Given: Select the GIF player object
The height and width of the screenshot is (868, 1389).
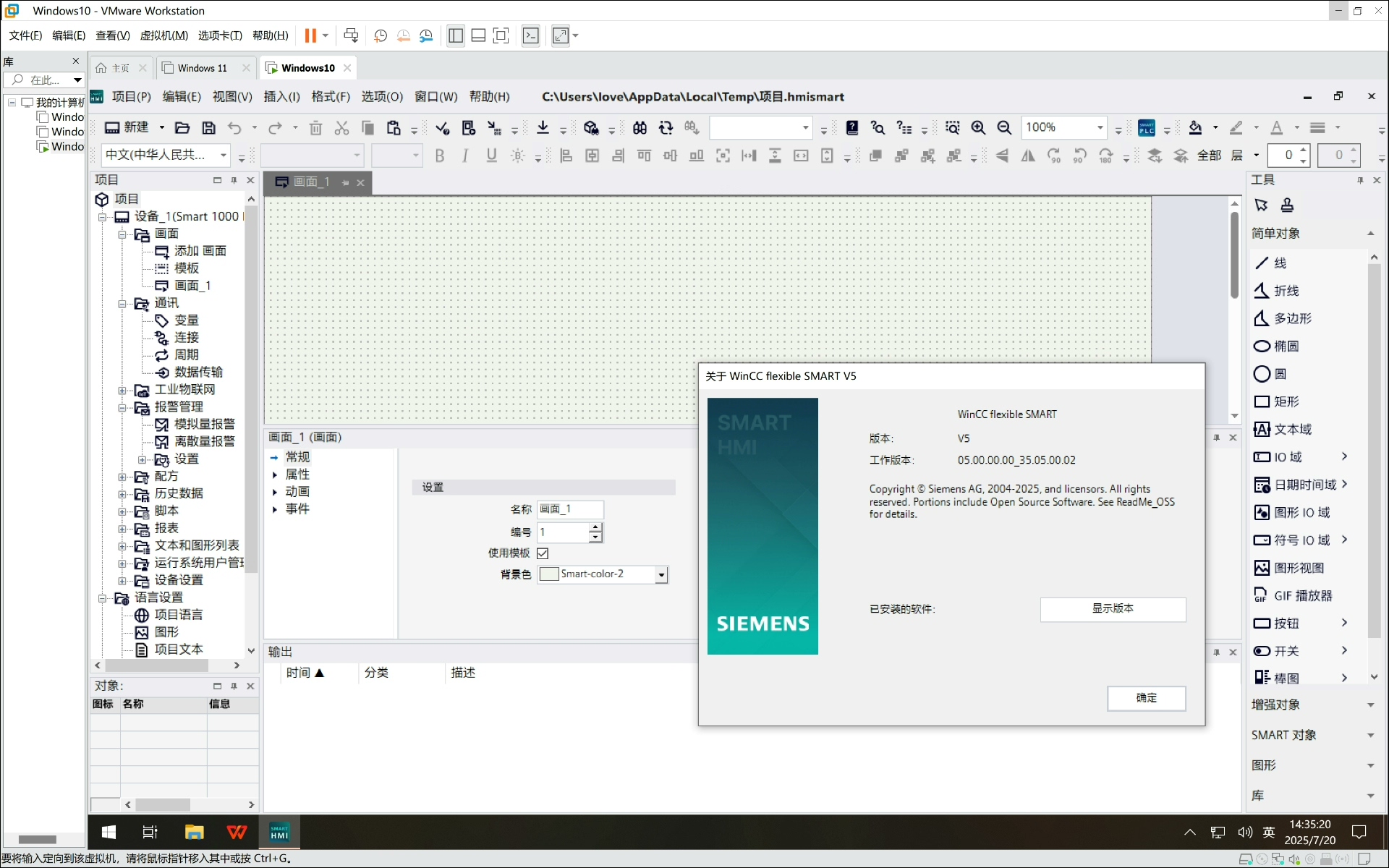Looking at the screenshot, I should (1293, 595).
